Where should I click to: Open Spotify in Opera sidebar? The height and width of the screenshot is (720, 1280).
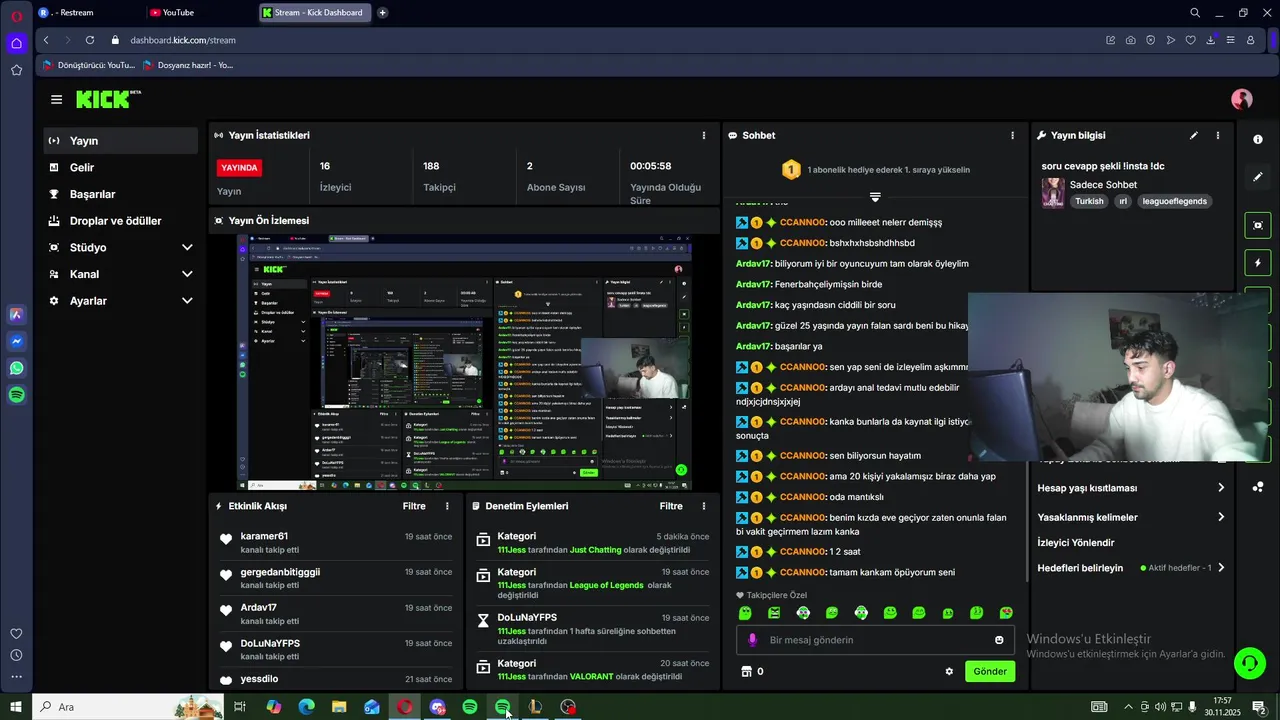coord(16,395)
